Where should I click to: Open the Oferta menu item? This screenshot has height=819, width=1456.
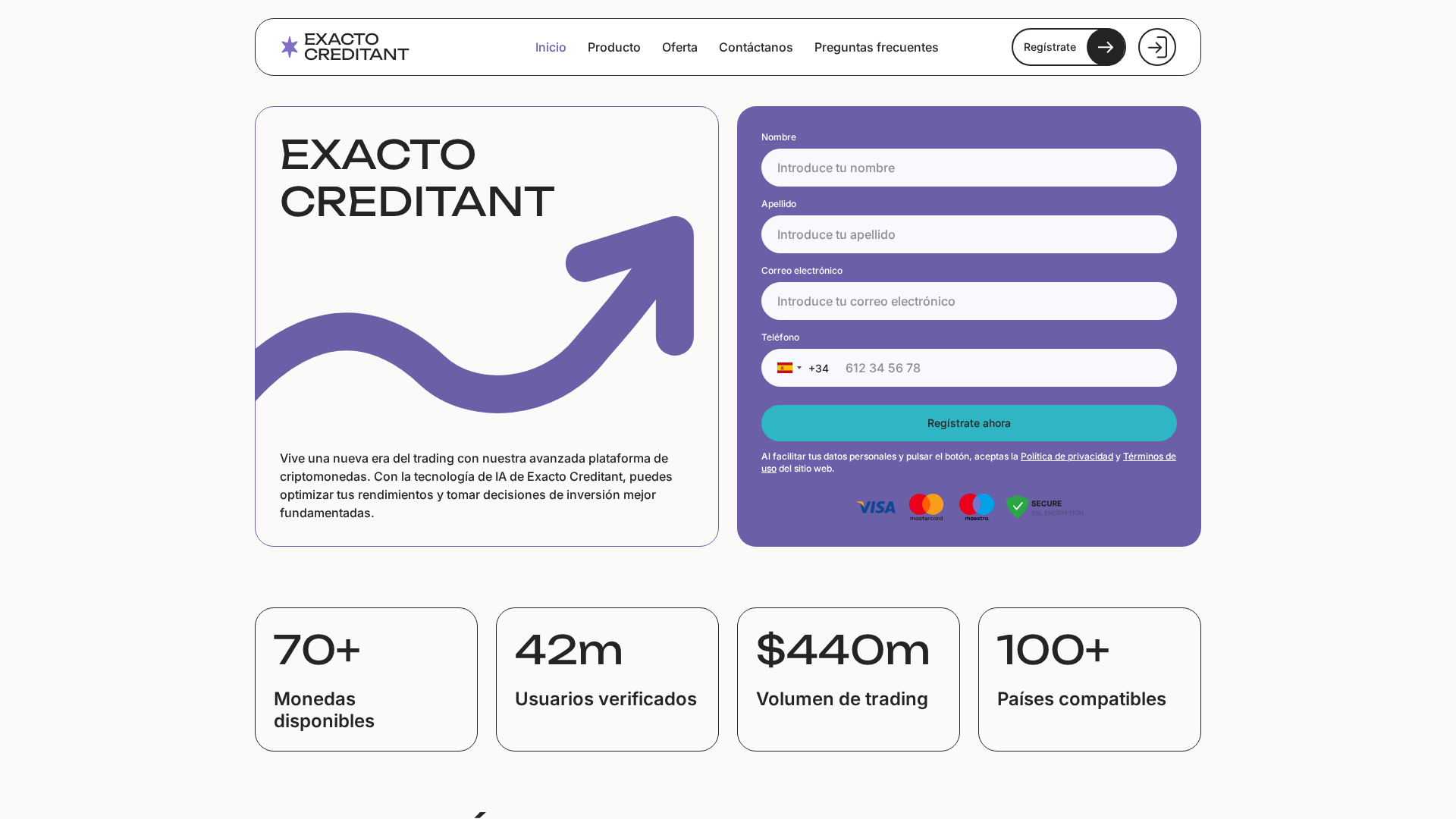coord(679,47)
